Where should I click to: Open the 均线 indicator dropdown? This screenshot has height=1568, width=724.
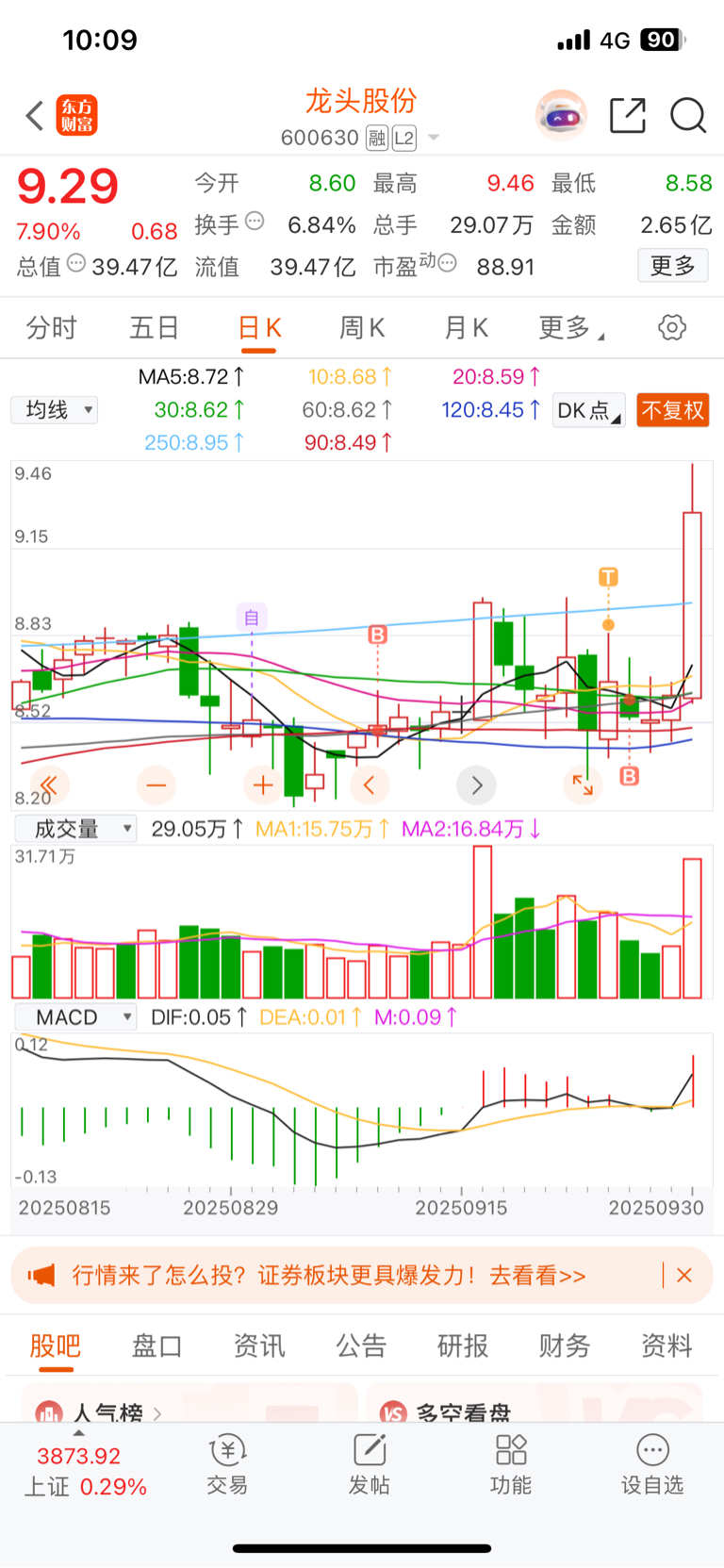point(55,410)
